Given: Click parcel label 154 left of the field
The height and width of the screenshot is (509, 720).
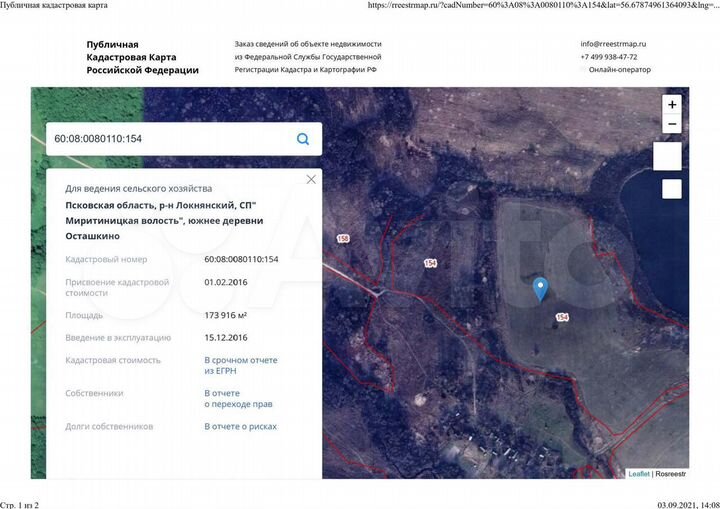Looking at the screenshot, I should click(430, 263).
